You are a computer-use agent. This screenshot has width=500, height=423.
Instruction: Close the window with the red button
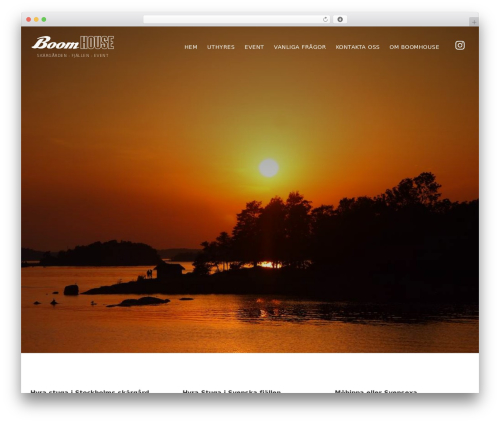click(29, 20)
